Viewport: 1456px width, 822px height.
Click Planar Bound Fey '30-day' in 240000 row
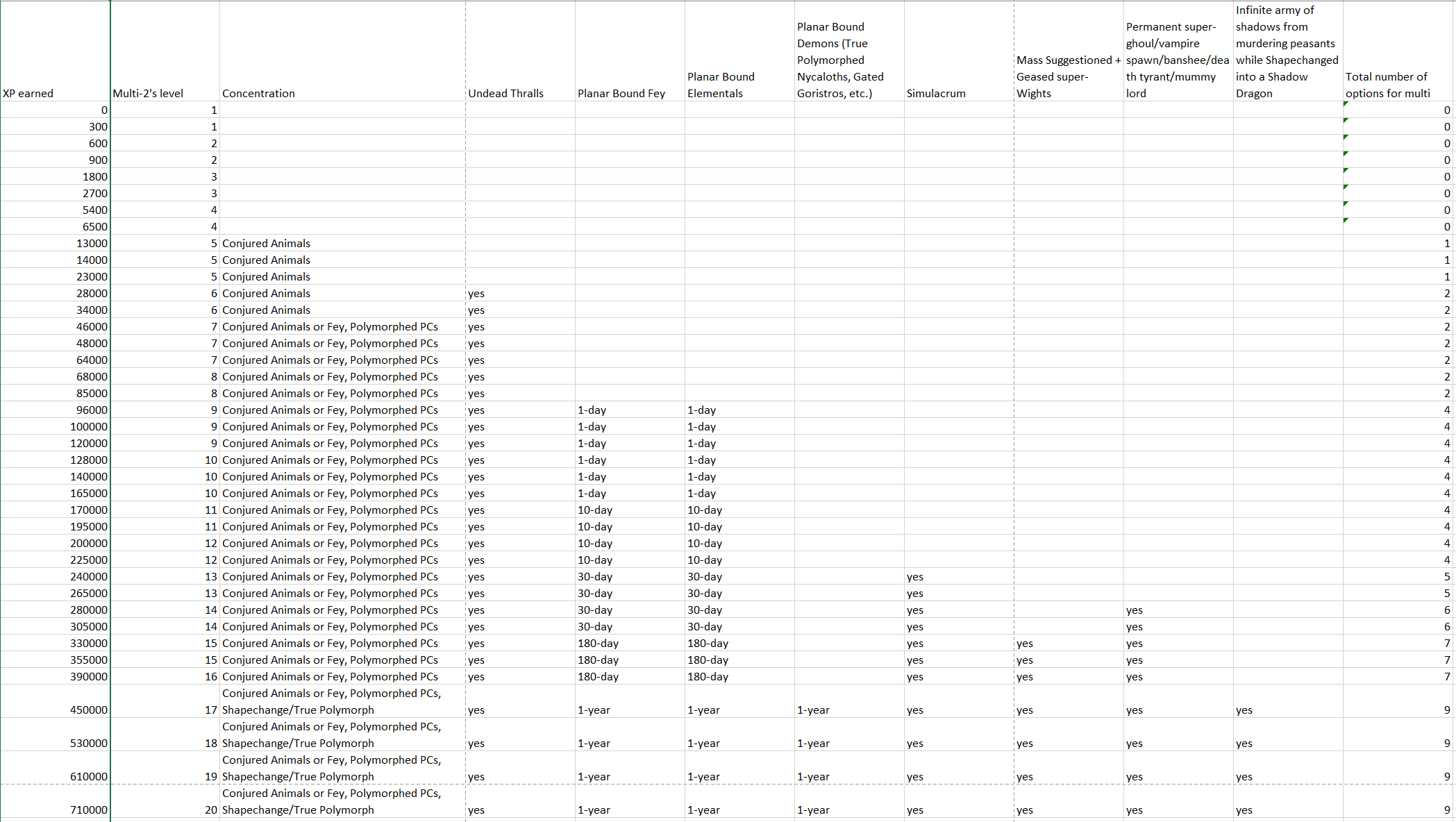click(630, 576)
